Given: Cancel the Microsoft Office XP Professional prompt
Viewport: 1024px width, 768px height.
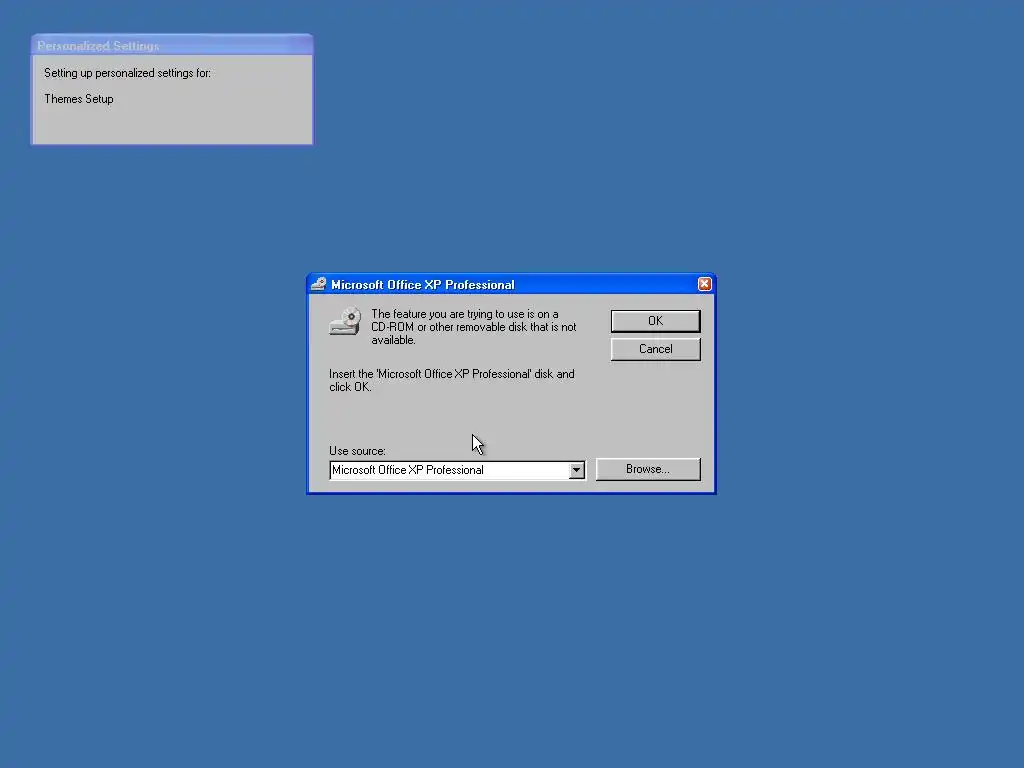Looking at the screenshot, I should tap(655, 349).
